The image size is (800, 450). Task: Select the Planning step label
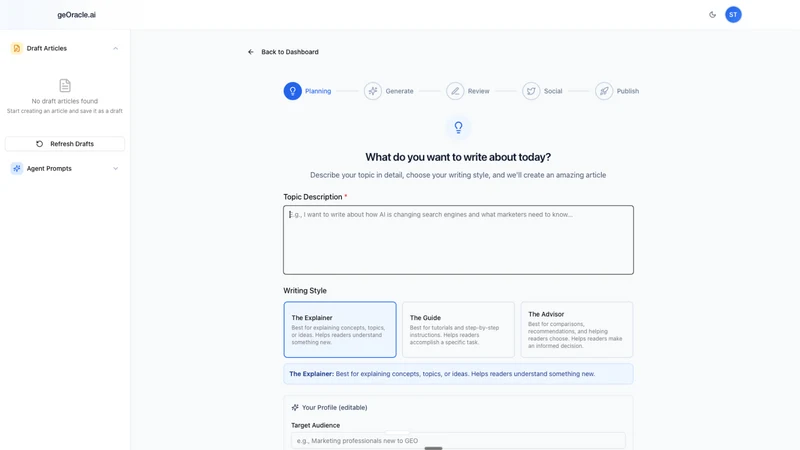coord(318,91)
